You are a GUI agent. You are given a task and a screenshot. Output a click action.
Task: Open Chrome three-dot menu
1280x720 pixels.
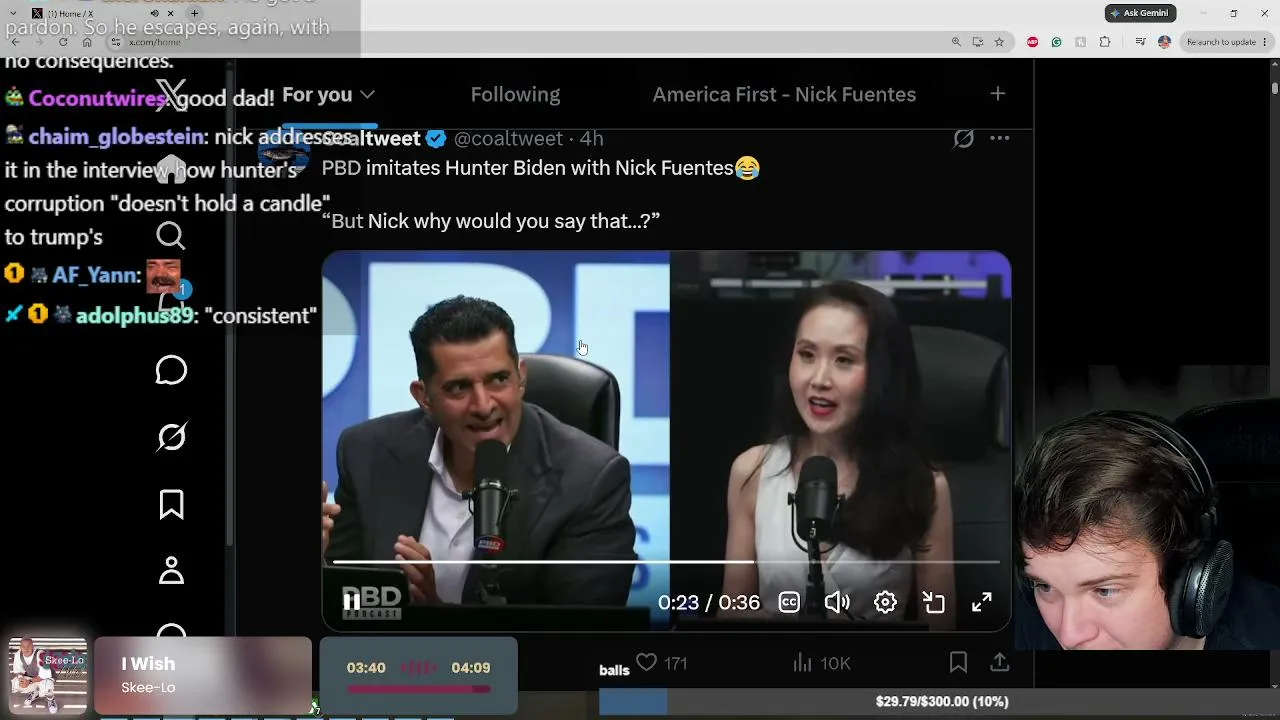[x=1267, y=42]
